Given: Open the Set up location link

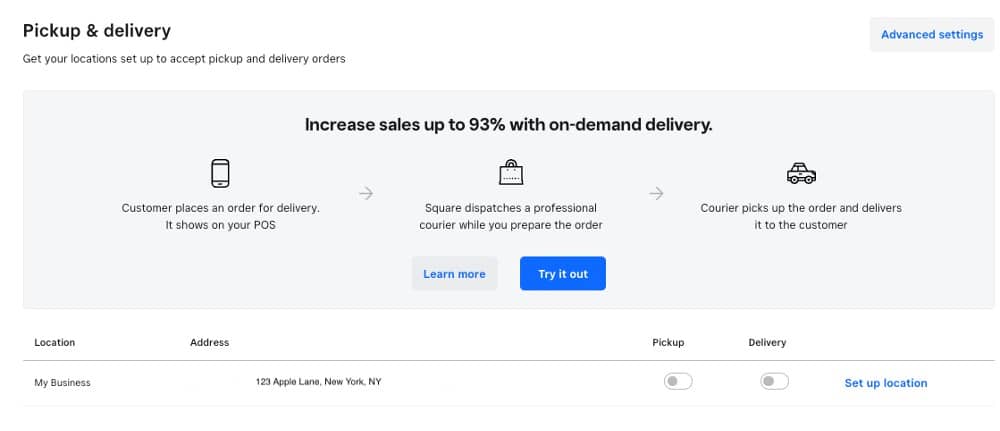Looking at the screenshot, I should [886, 383].
